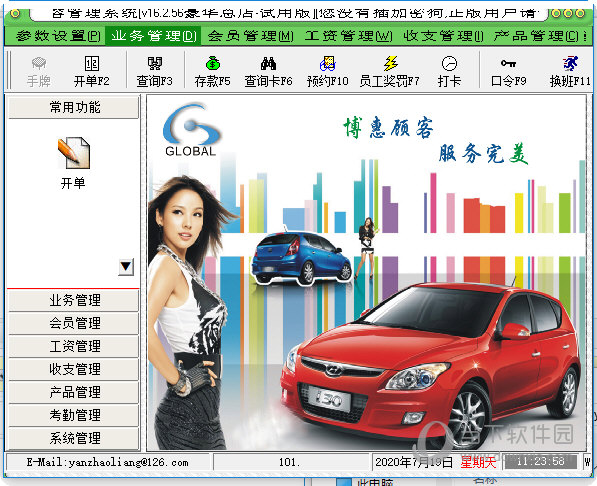The width and height of the screenshot is (597, 486).
Task: Open the 收支管理(I) menu
Action: 443,36
